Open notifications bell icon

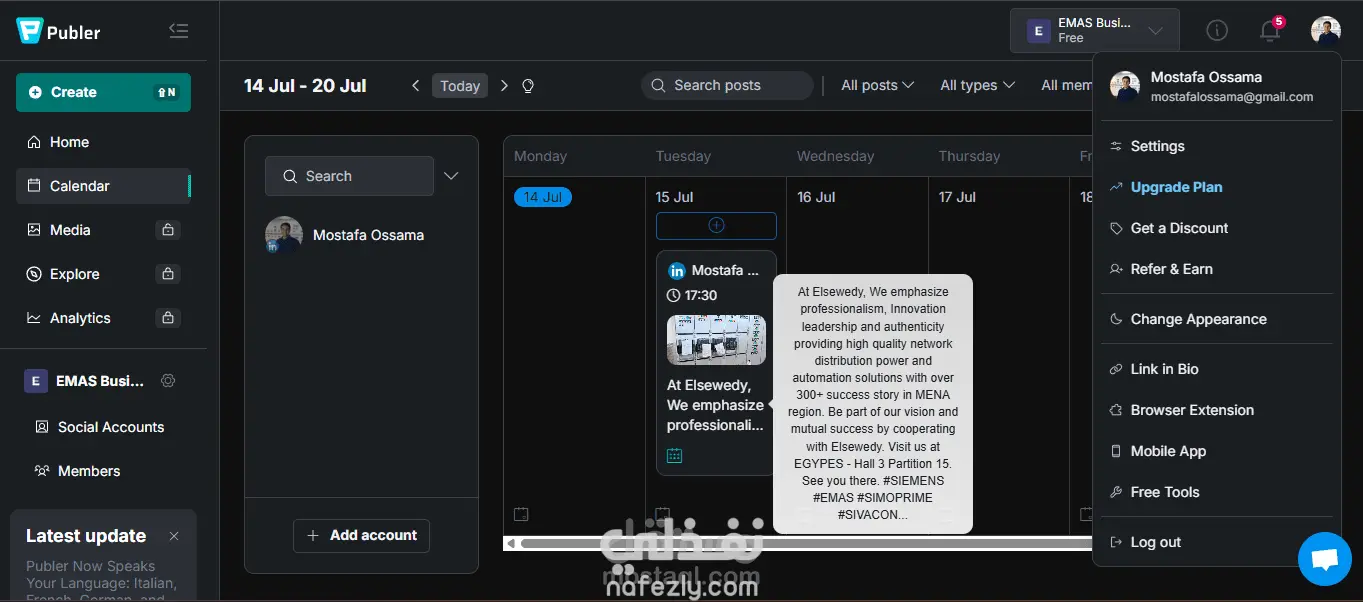pyautogui.click(x=1270, y=30)
